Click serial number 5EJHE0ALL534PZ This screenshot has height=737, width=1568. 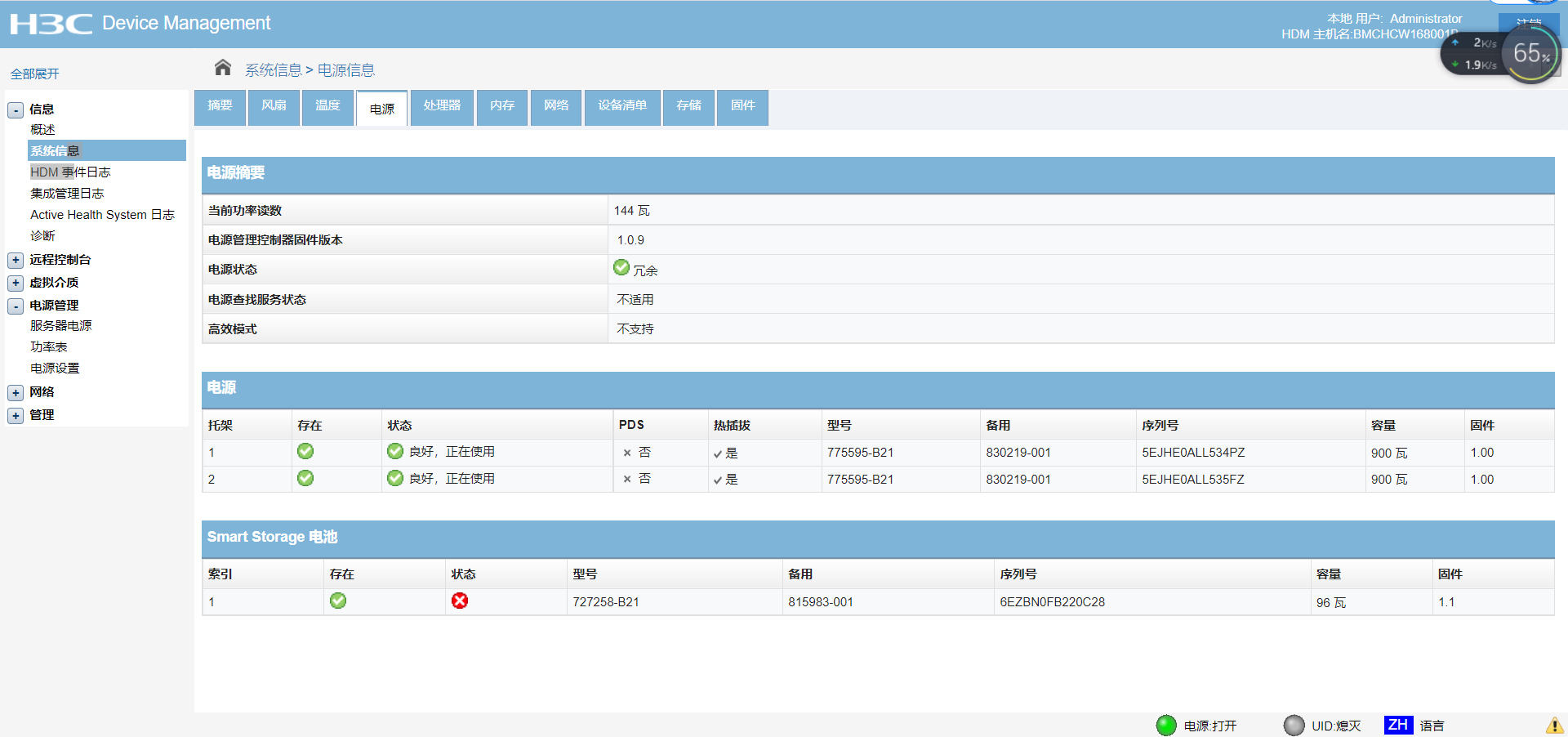tap(1193, 453)
